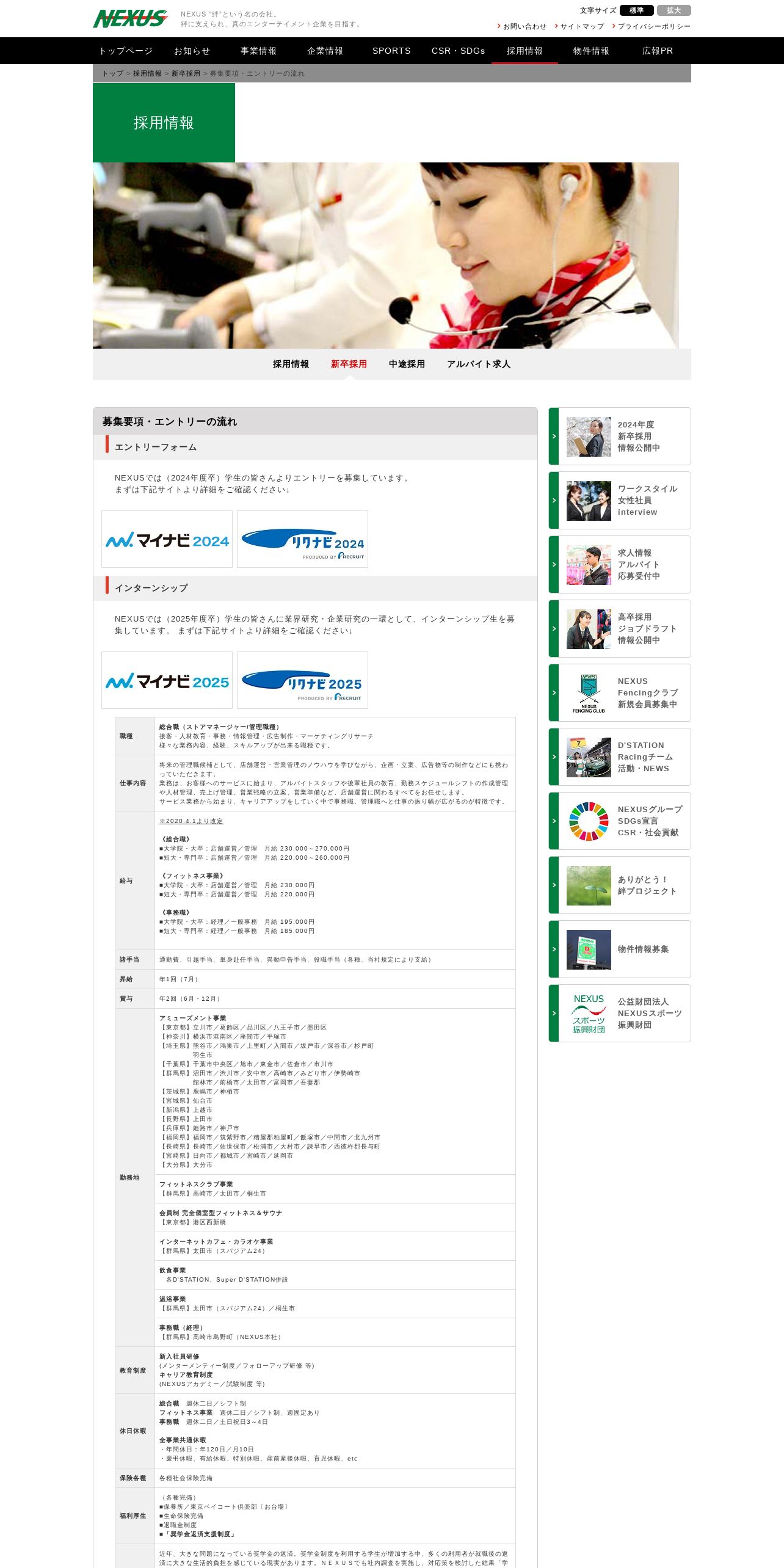Viewport: 784px width, 1568px height.
Task: Open 公益財団法人 NEXUSスポーツ振興財団 link
Action: coord(650,1014)
